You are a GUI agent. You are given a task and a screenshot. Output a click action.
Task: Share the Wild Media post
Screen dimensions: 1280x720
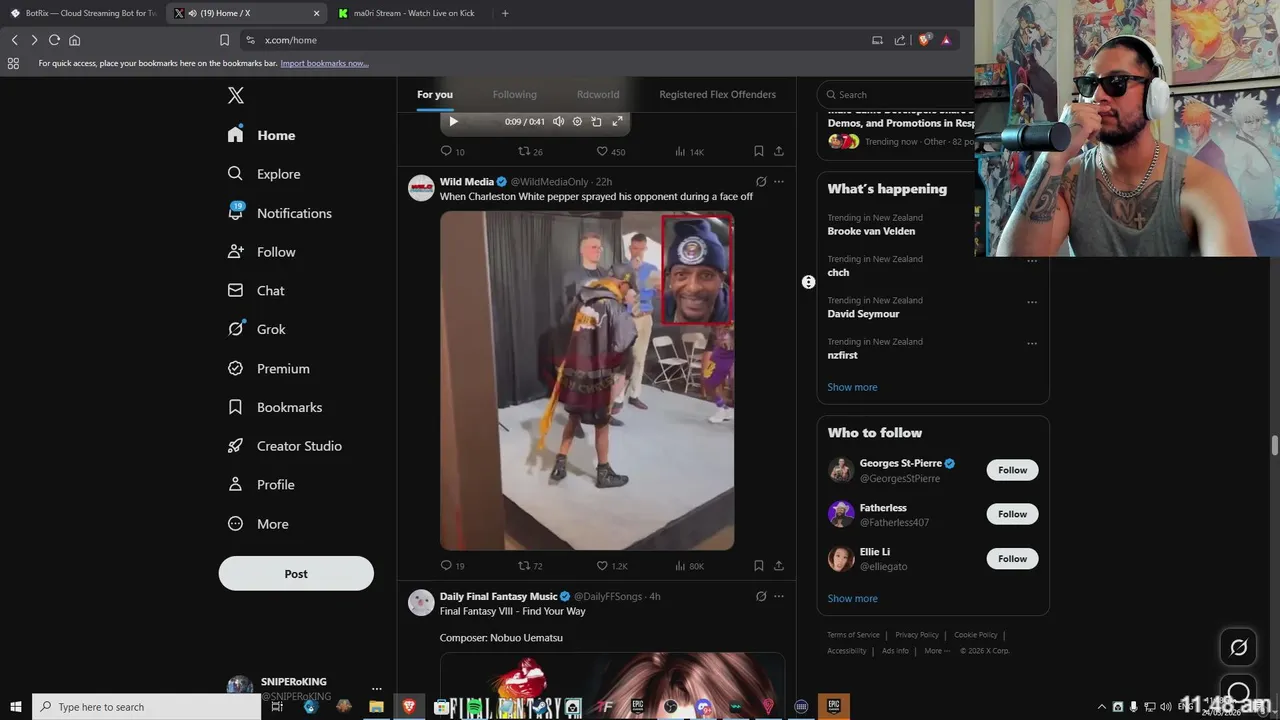pos(778,566)
